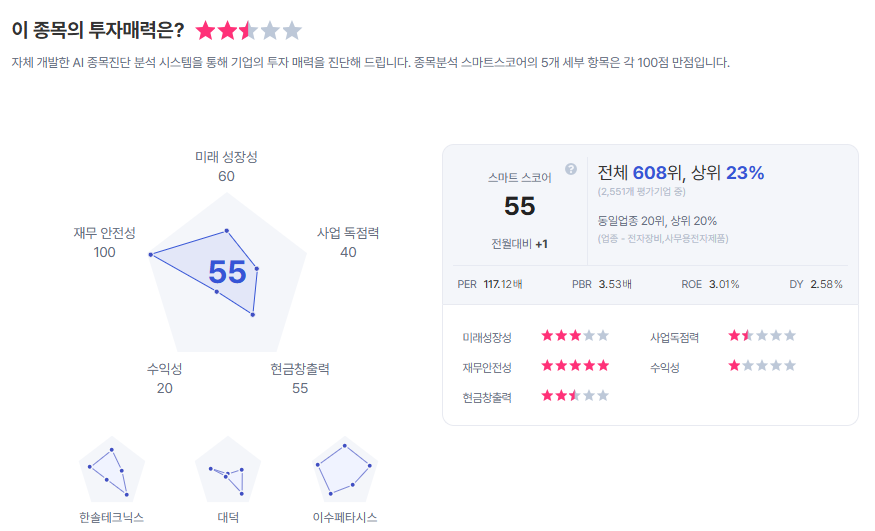Click the 재무 안전성 axis label on the radar
This screenshot has width=875, height=531.
[104, 233]
